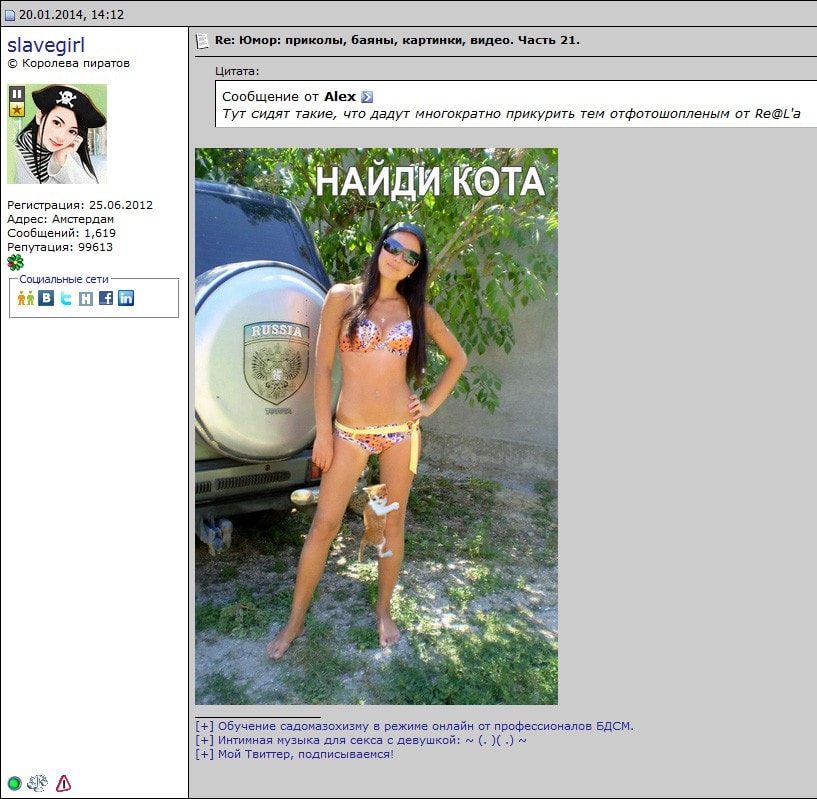Click the post date 20.01.2014, 14:12
Image resolution: width=817 pixels, height=799 pixels.
(x=71, y=15)
